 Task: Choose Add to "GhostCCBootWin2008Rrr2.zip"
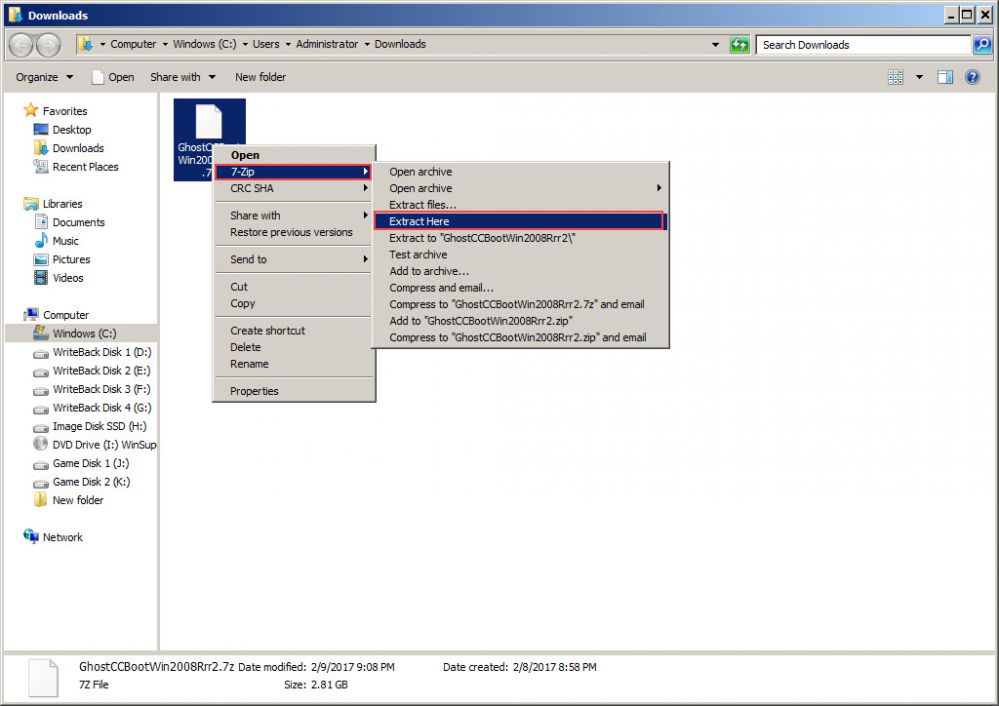click(x=520, y=321)
